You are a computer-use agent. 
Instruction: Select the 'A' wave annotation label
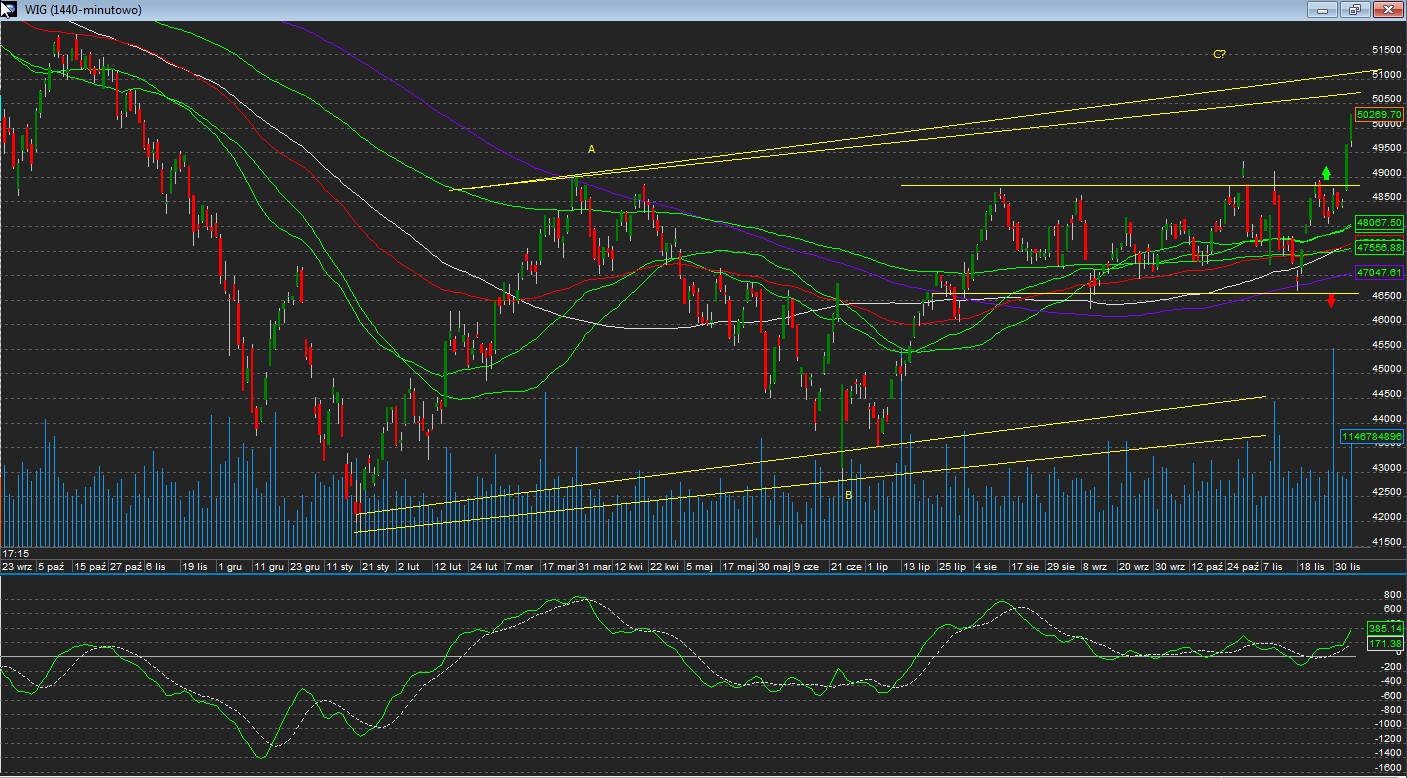591,149
